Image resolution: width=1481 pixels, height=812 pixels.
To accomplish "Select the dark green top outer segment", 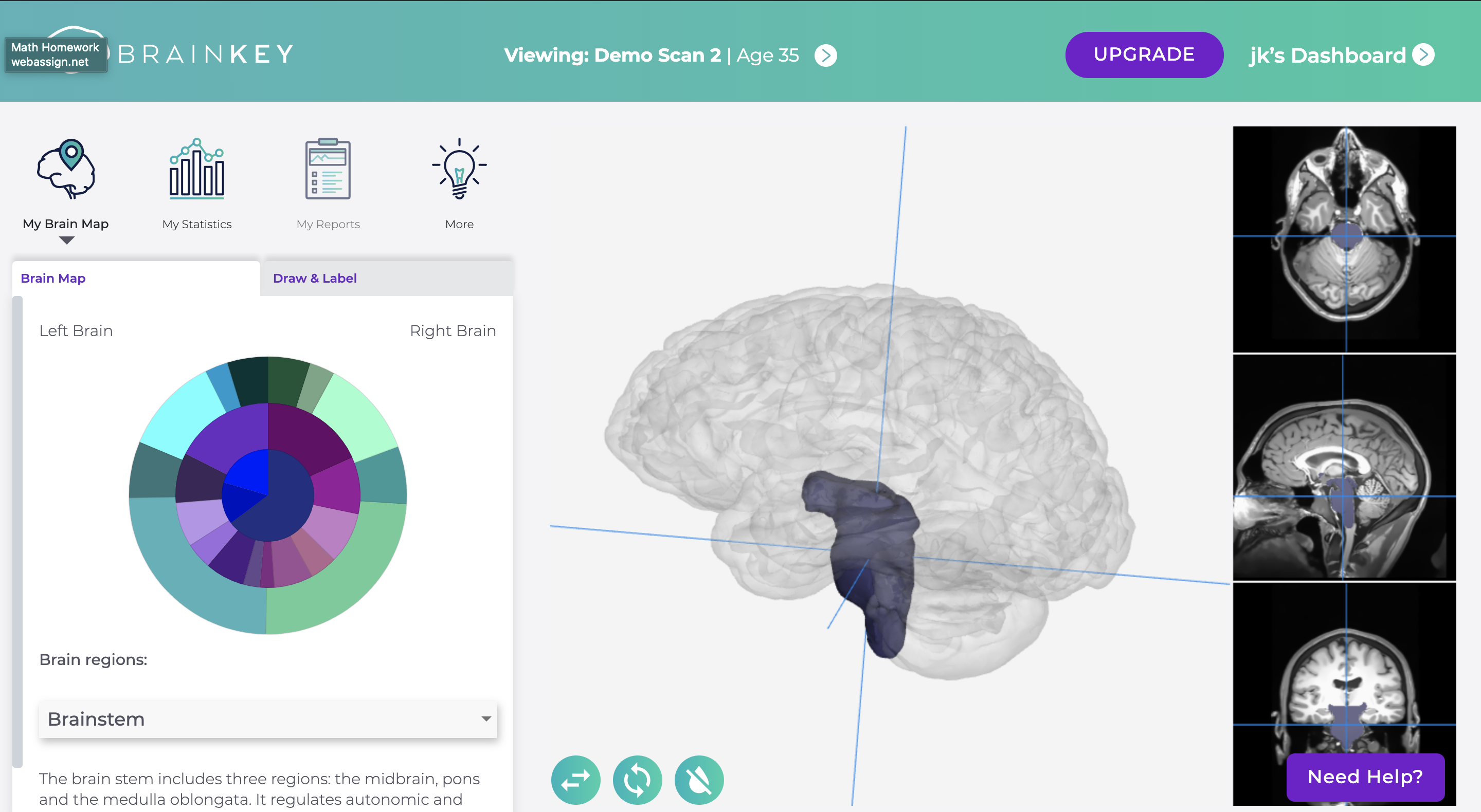I will [x=287, y=380].
